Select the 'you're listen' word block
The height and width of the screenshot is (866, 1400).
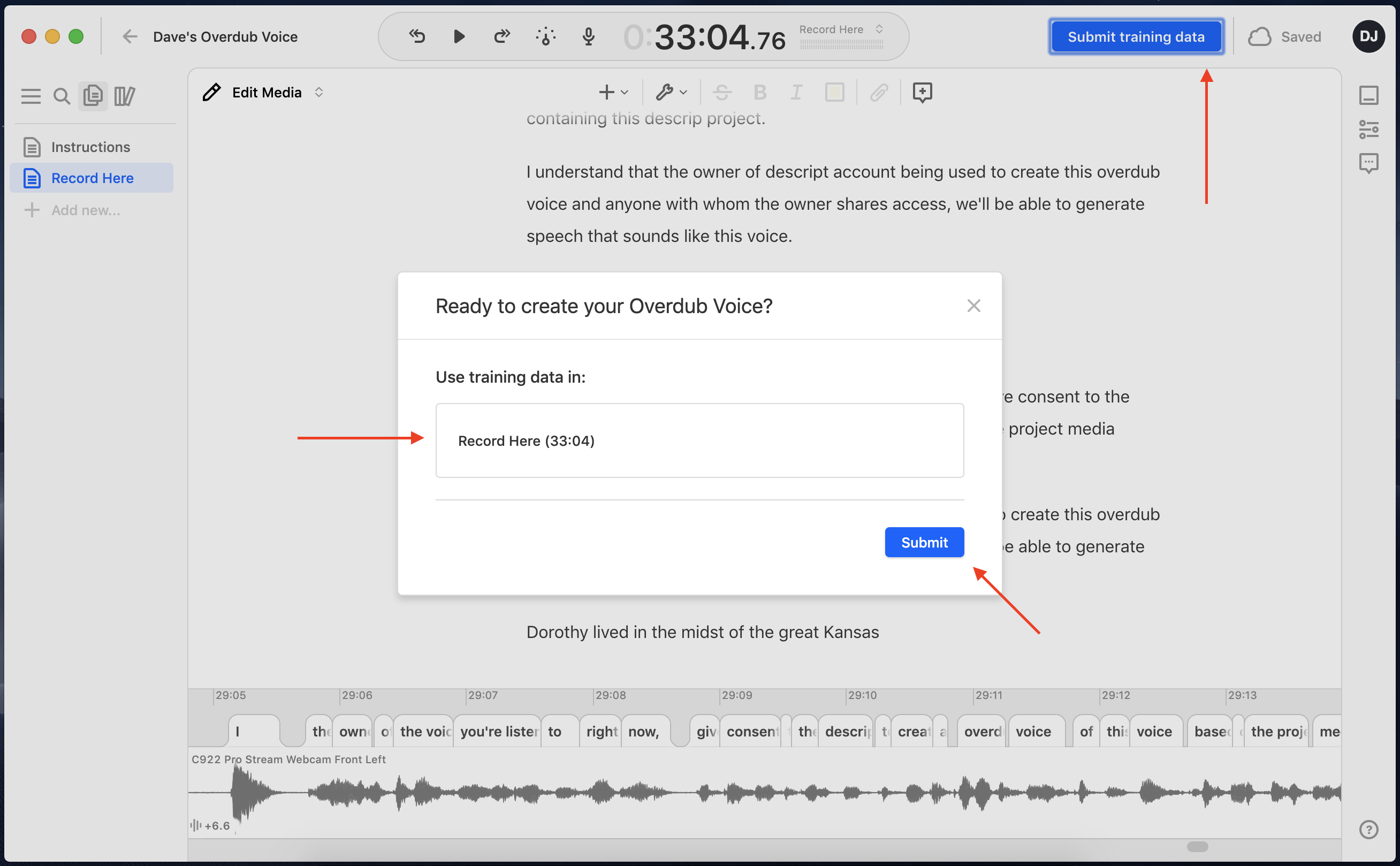click(497, 732)
